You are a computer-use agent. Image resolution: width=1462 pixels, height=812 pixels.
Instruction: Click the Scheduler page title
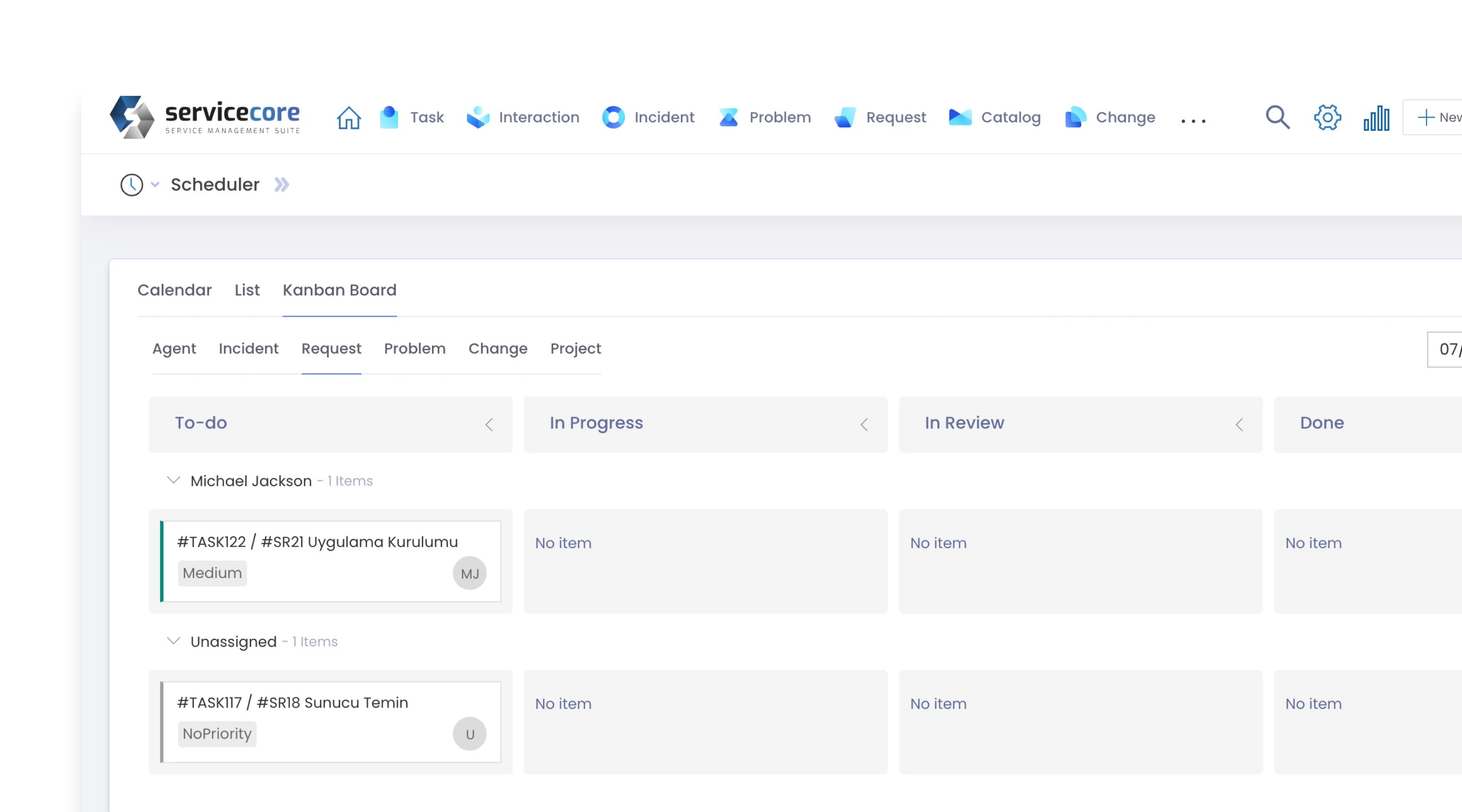click(215, 185)
